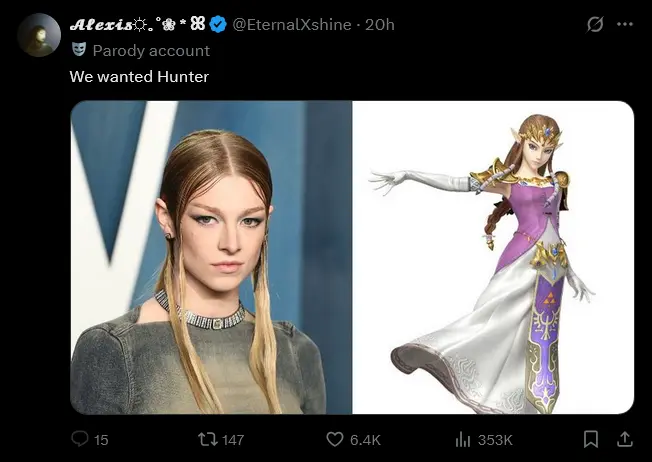Click the Parody account label

tap(151, 50)
